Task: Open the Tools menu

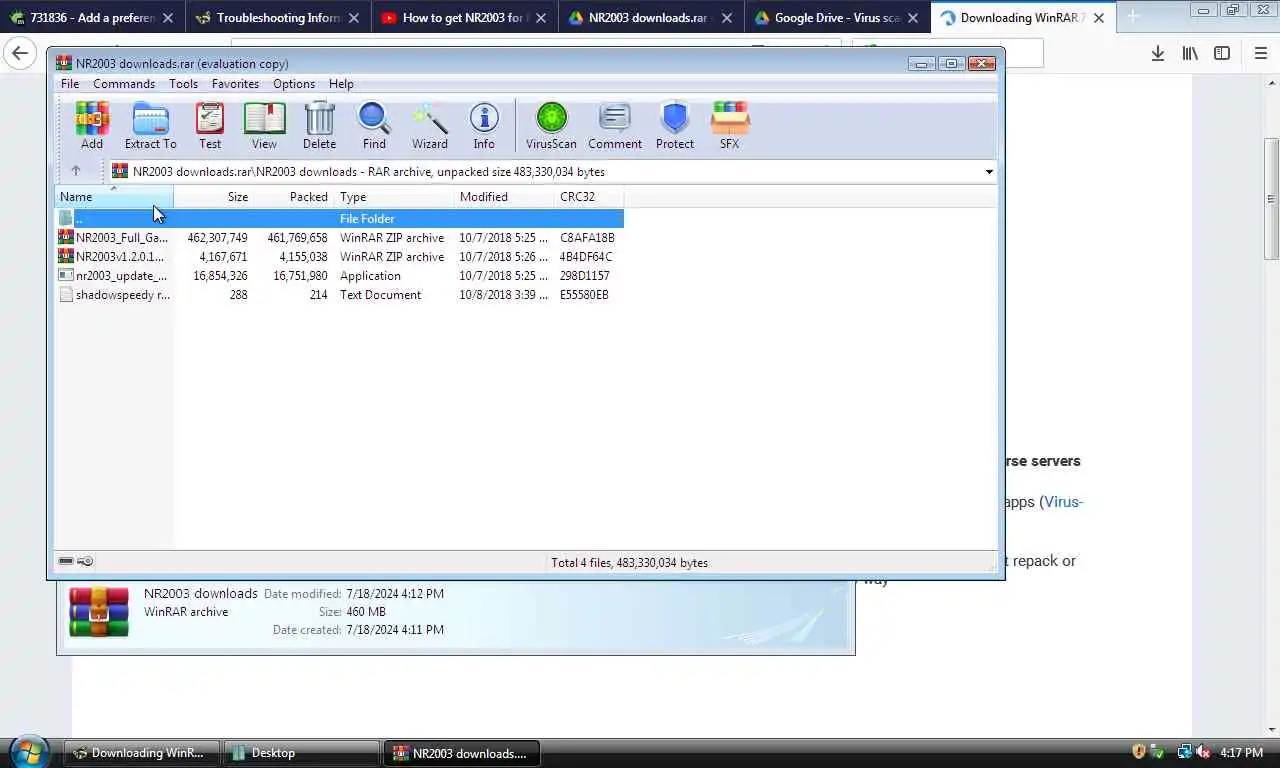Action: [183, 84]
